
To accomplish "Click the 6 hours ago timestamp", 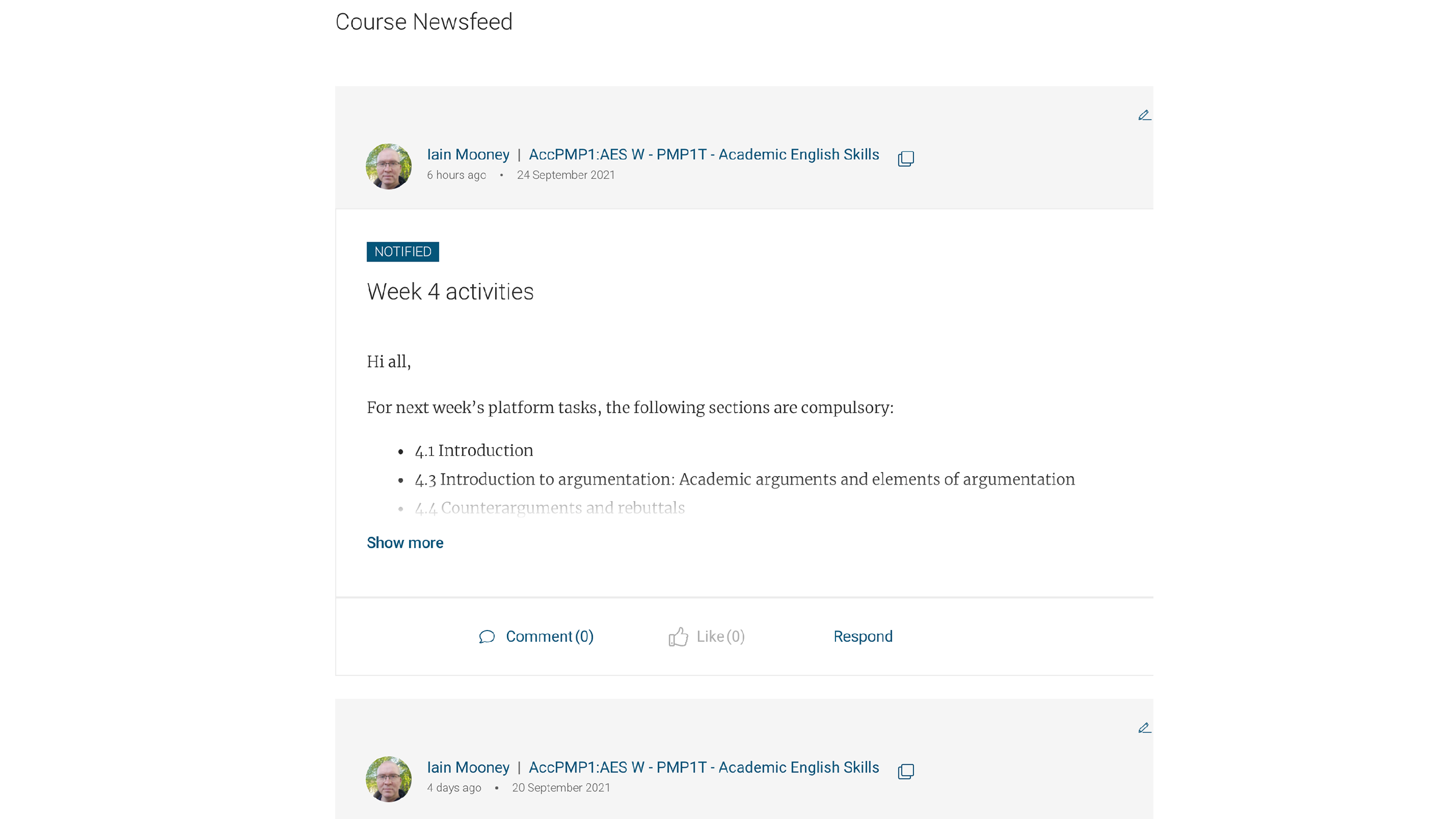I will pos(456,175).
